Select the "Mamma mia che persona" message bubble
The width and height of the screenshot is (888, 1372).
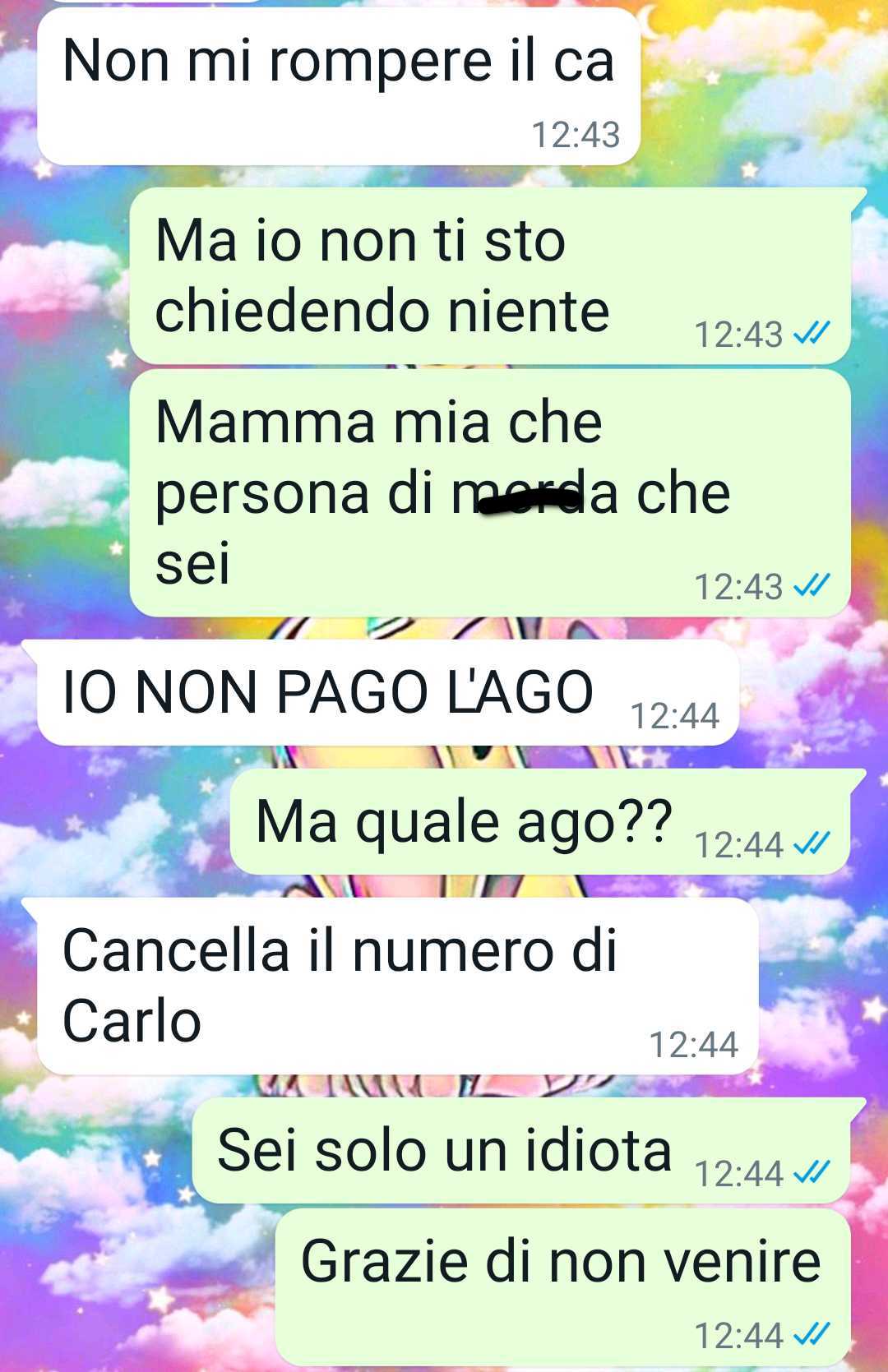click(490, 492)
